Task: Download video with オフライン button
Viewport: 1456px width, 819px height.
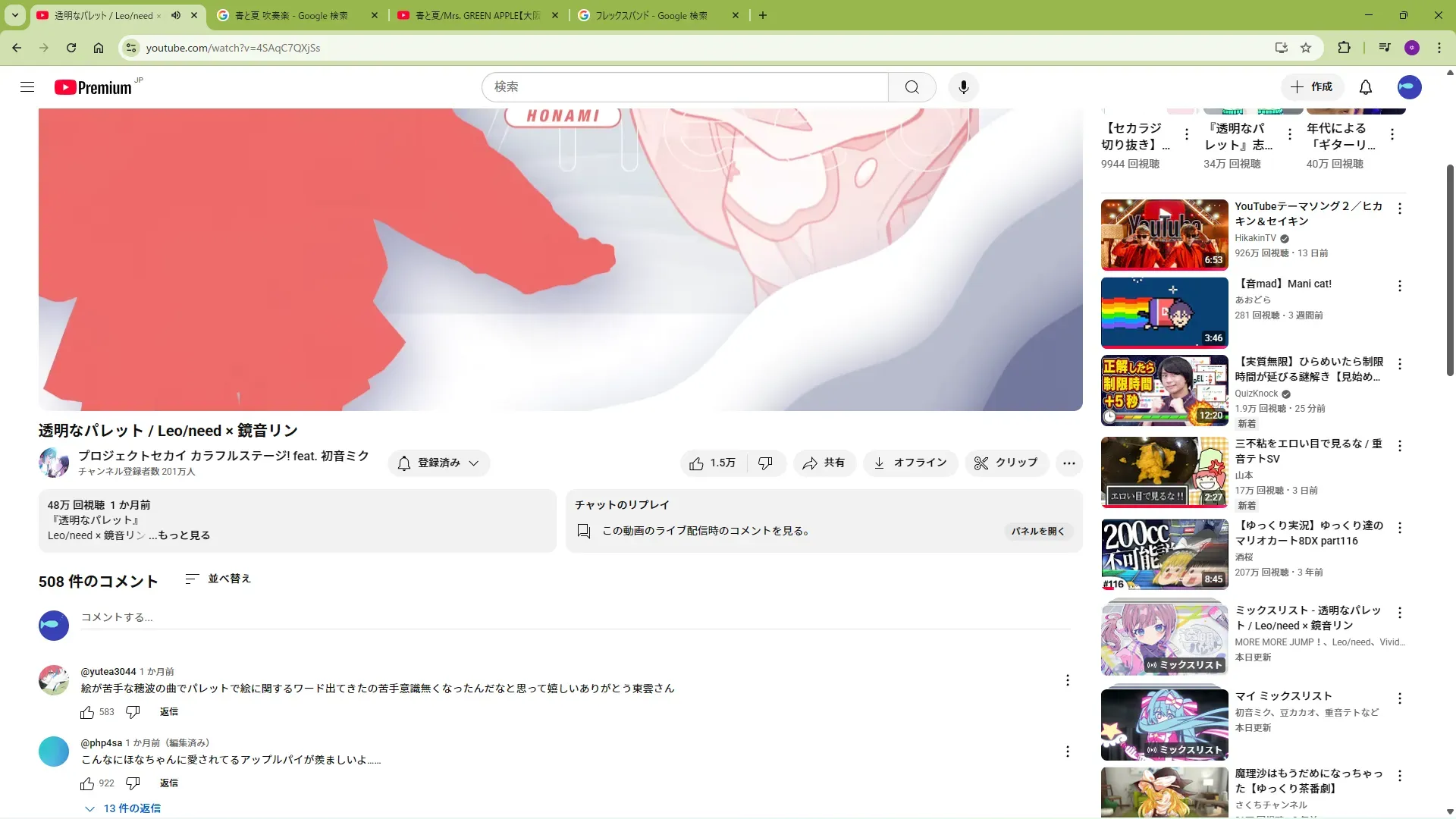Action: (910, 463)
